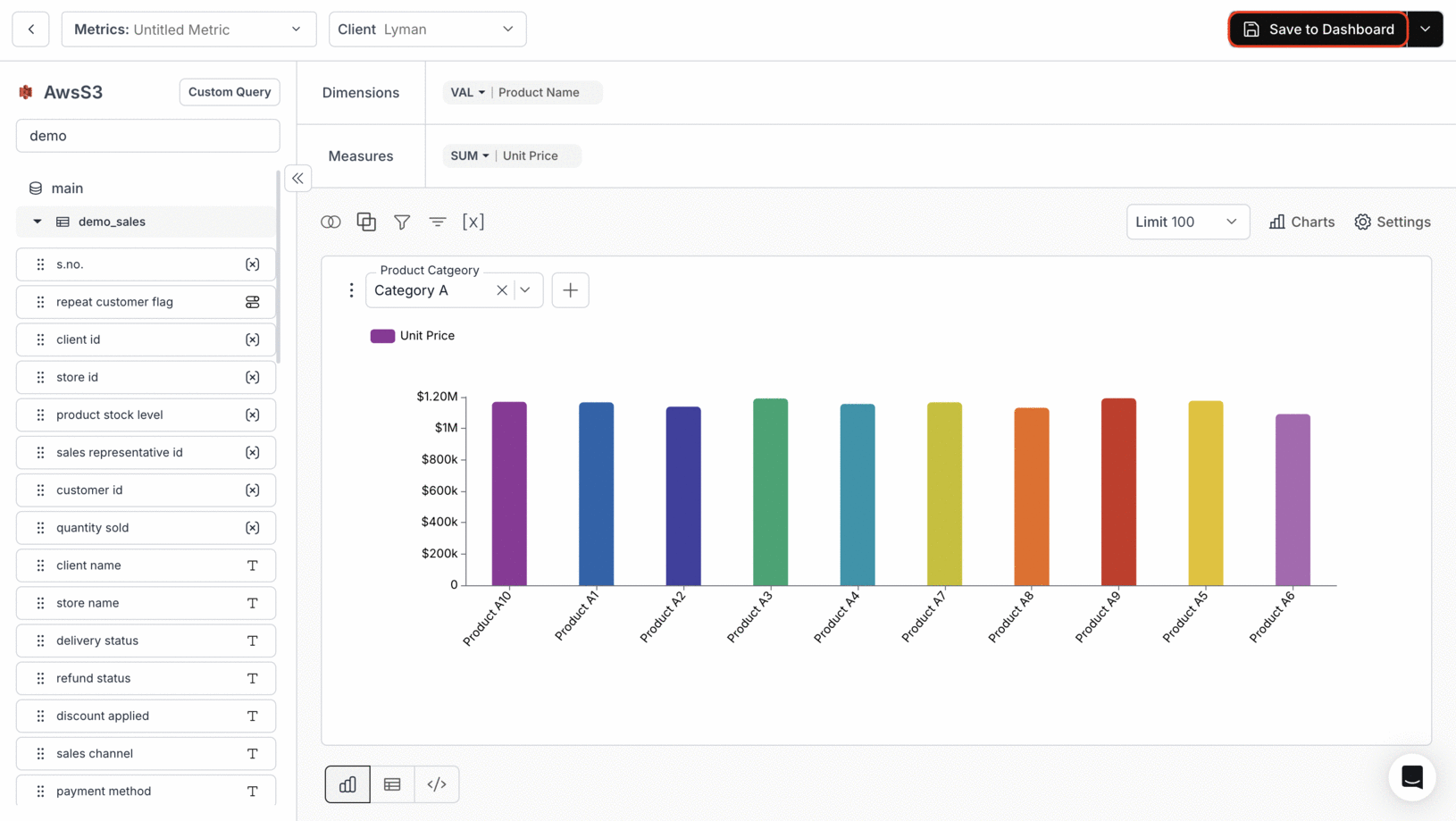The height and width of the screenshot is (821, 1456).
Task: Click the Unit Price legend swatch
Action: 382,336
